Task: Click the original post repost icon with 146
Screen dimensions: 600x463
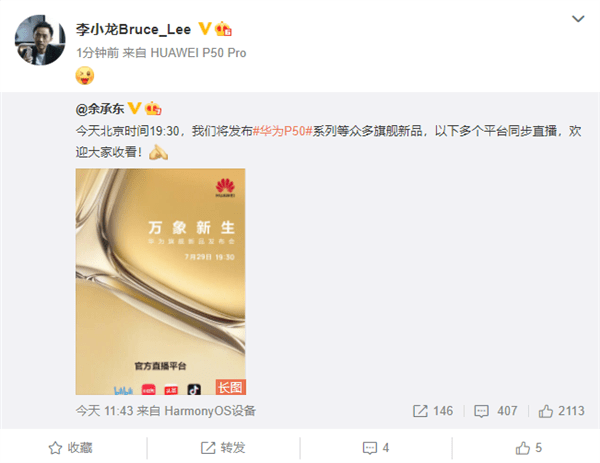Action: [x=433, y=411]
